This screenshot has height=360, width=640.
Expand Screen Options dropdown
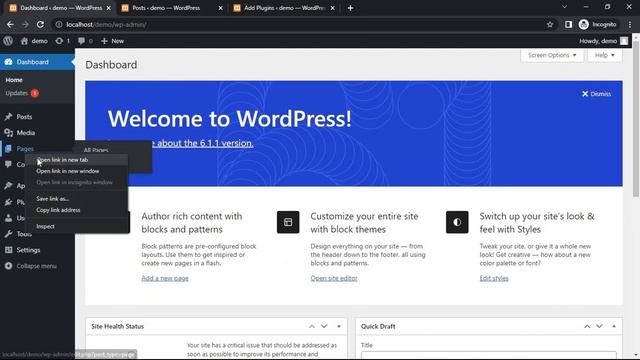click(x=552, y=55)
